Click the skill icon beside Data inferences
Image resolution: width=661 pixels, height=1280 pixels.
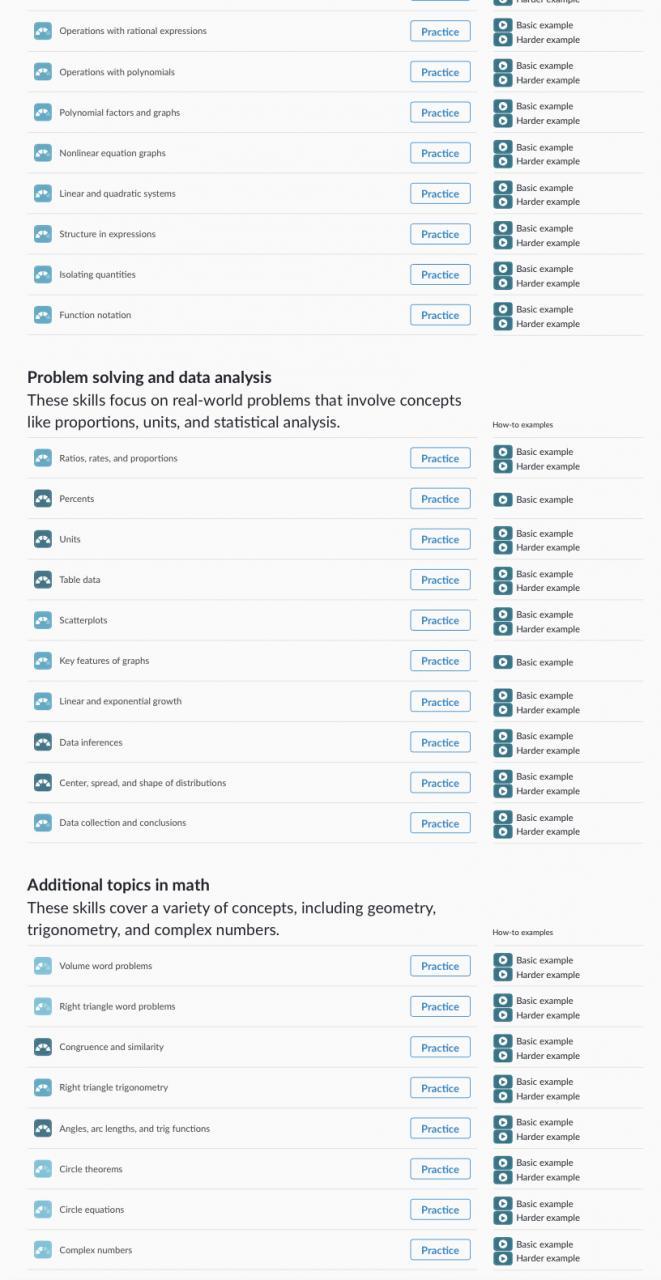(42, 742)
